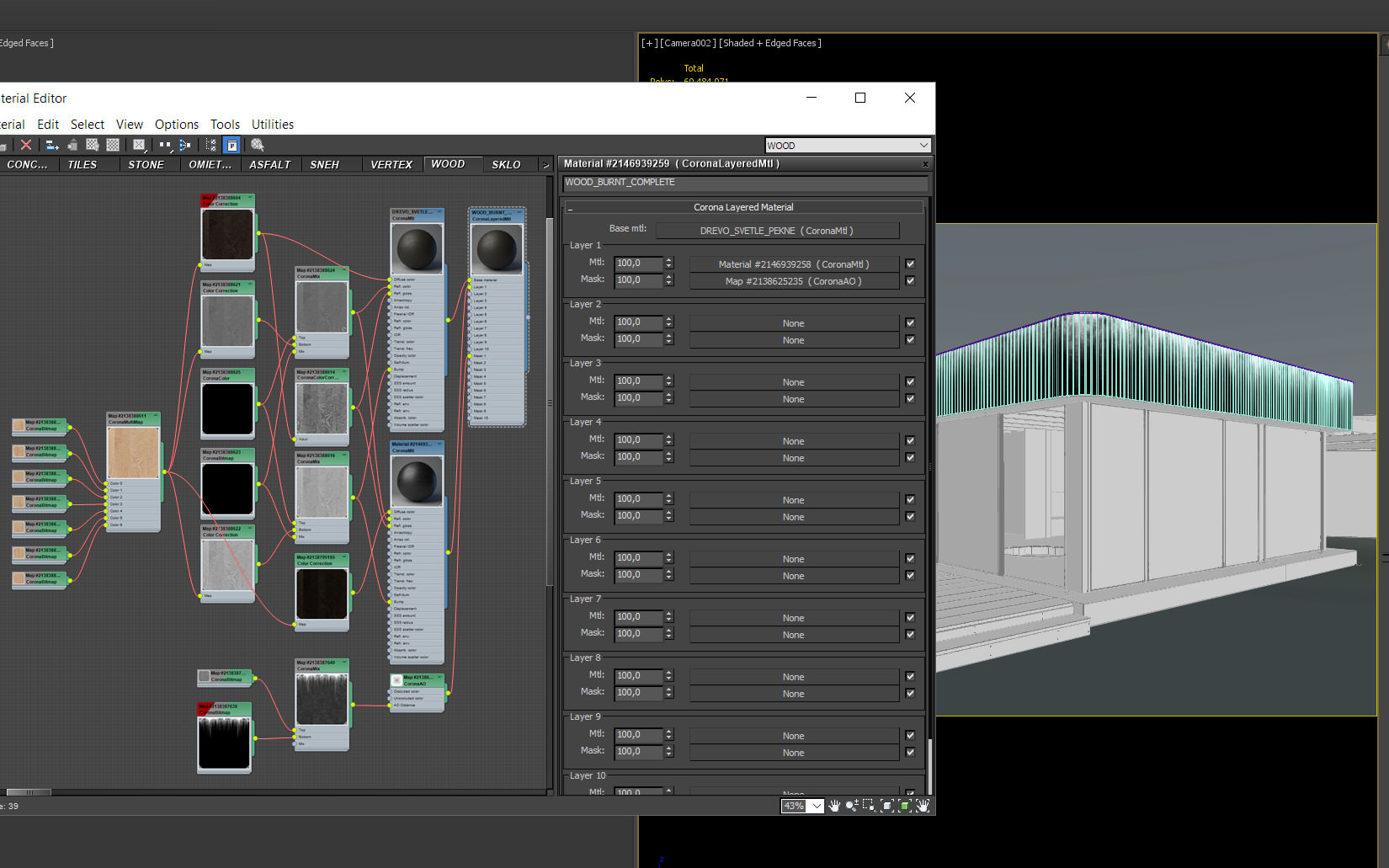
Task: Uncheck Layer 1 Mtl checkbox
Action: pyautogui.click(x=910, y=264)
